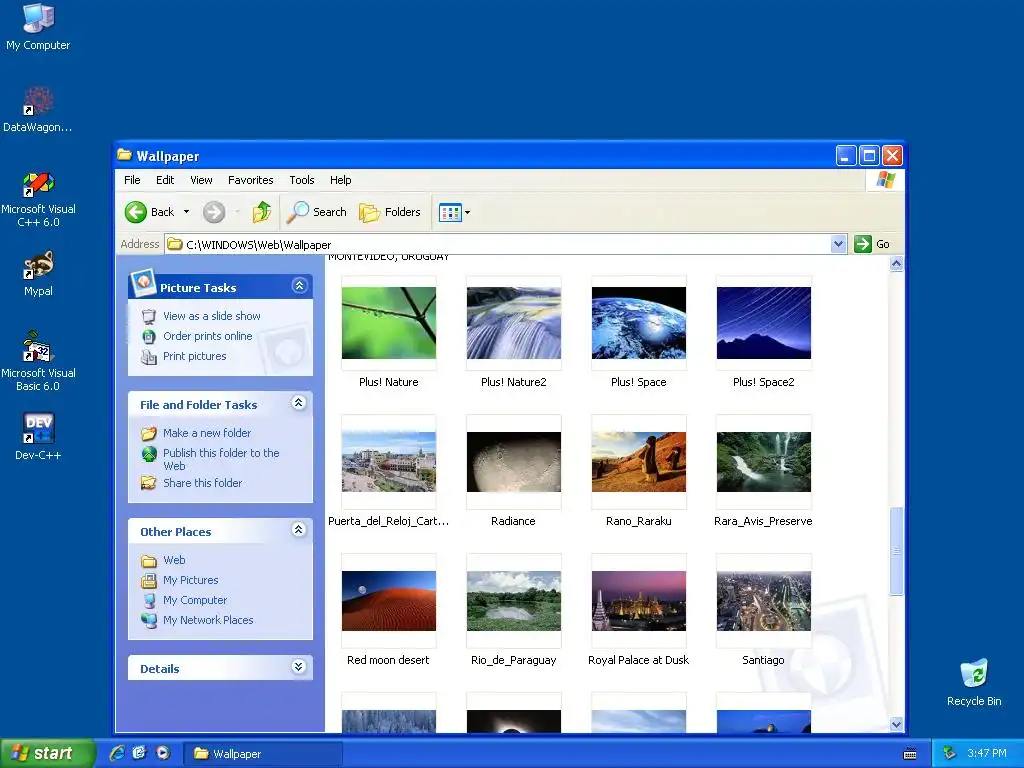Open the Search pane

pyautogui.click(x=317, y=212)
